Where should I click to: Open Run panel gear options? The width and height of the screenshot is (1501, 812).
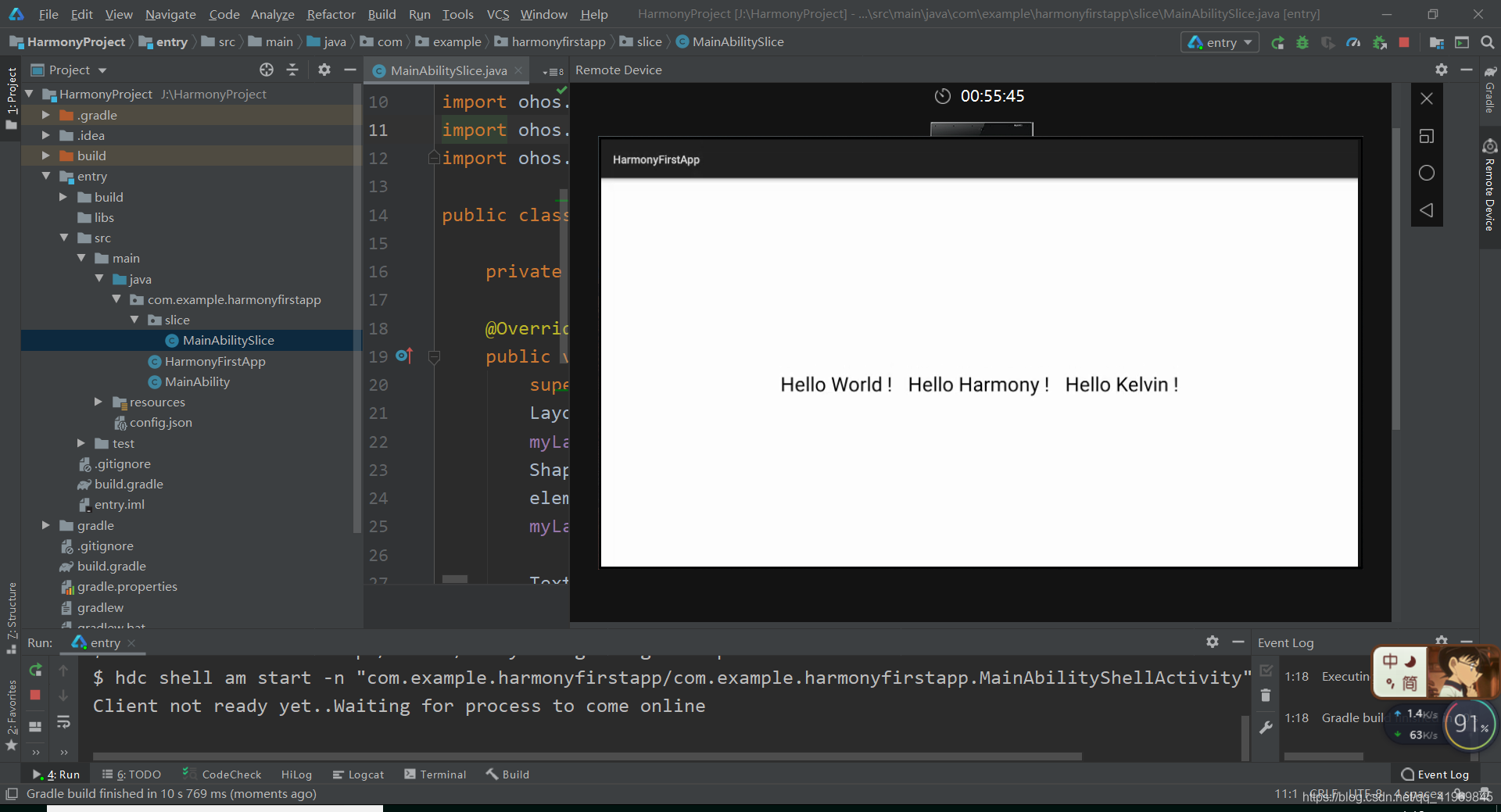click(1213, 642)
